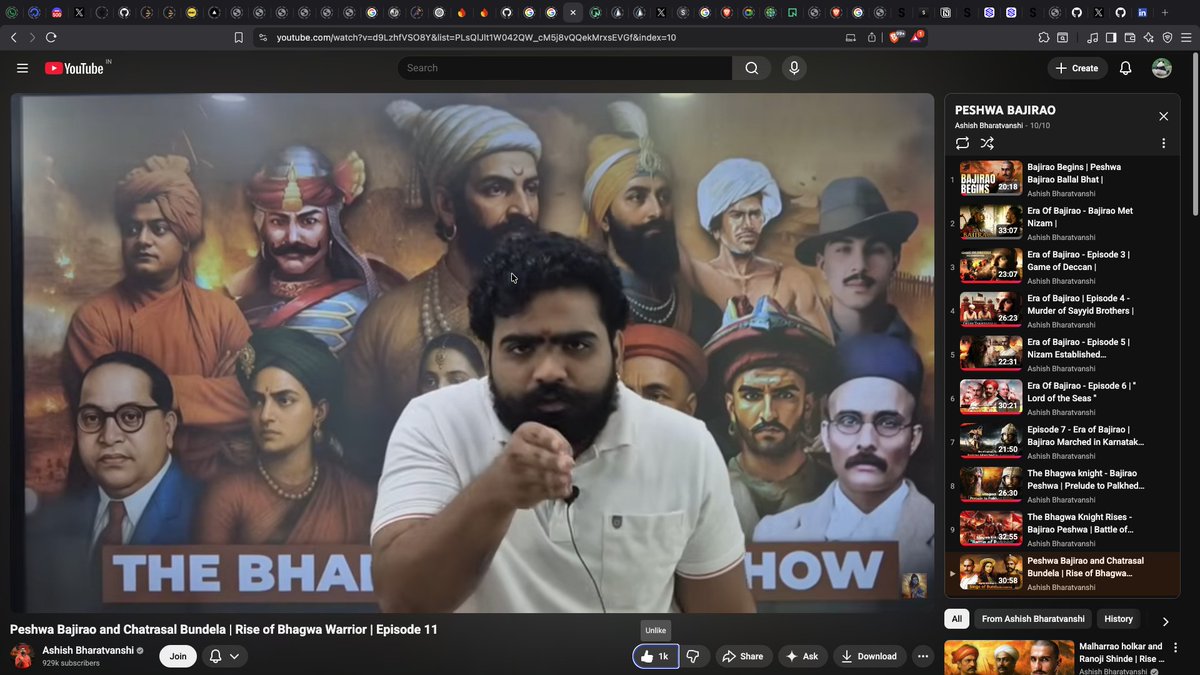Open Ashish Bharatvanshi channel avatar
The image size is (1200, 675).
click(22, 656)
